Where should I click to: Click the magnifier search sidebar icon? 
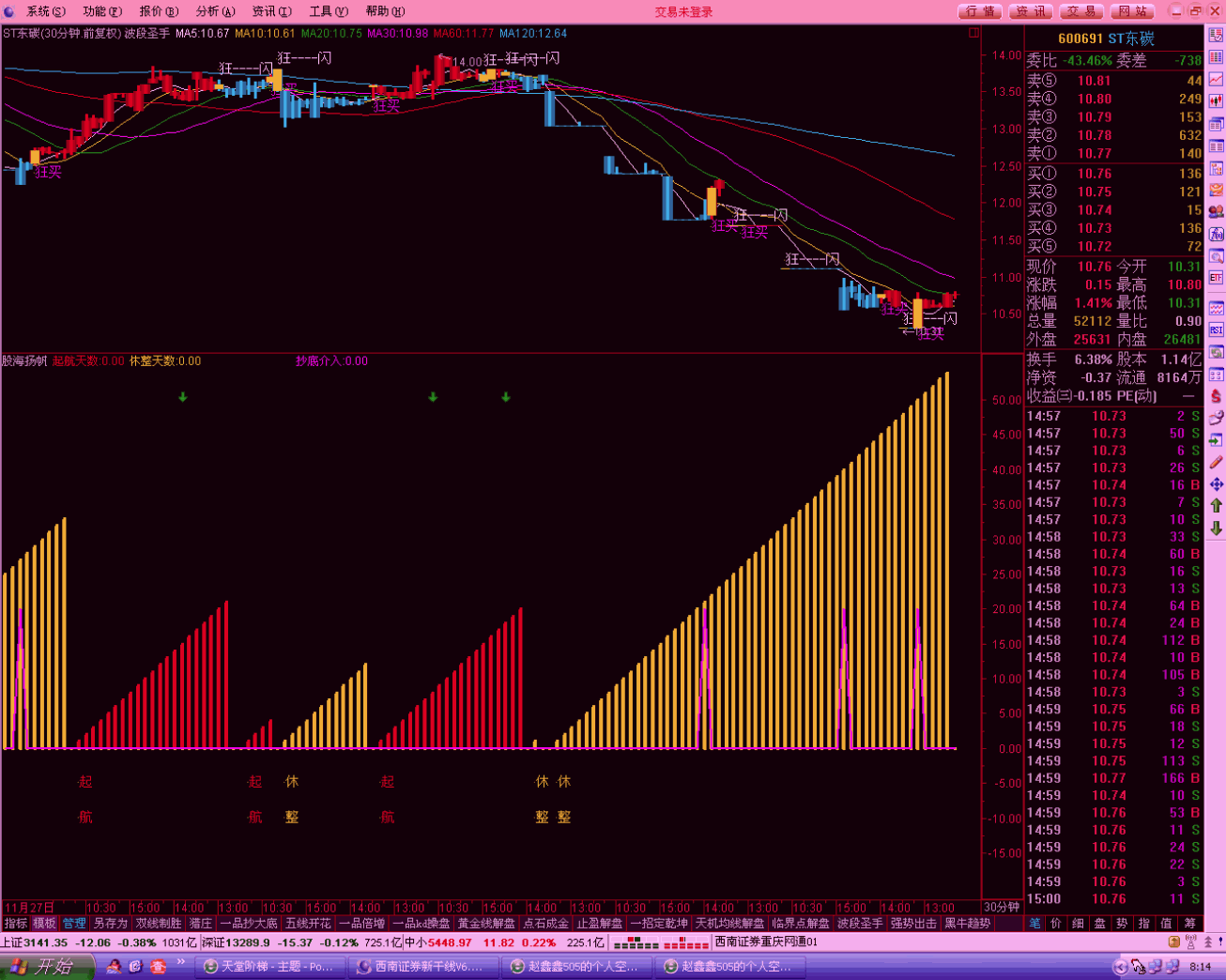coord(1216,256)
